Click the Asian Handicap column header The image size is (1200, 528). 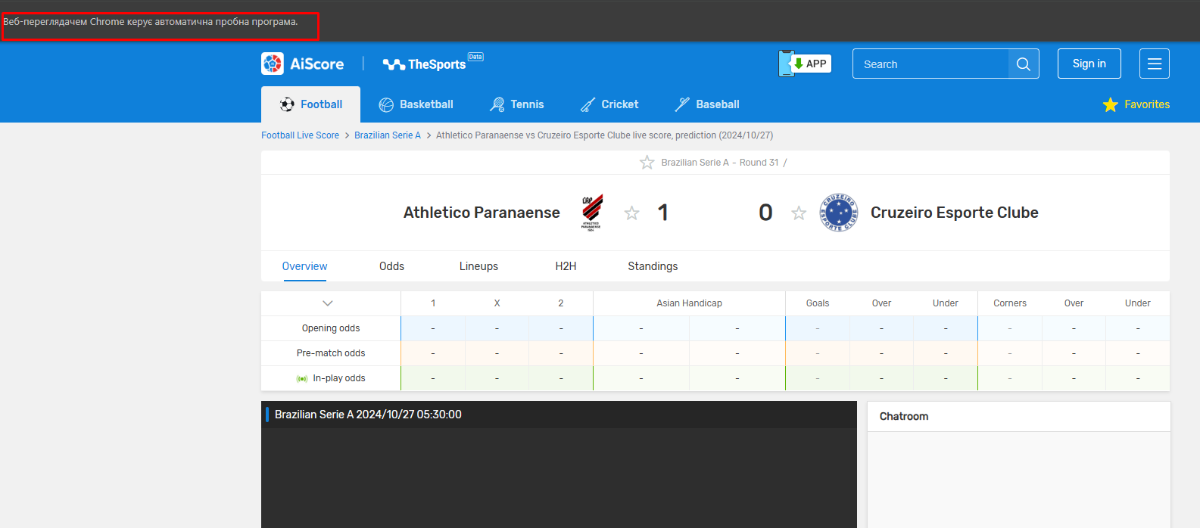click(x=689, y=303)
